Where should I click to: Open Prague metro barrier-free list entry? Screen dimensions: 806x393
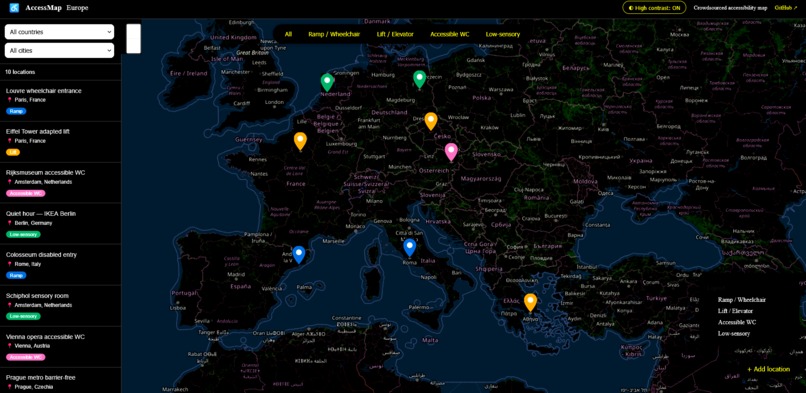point(61,381)
